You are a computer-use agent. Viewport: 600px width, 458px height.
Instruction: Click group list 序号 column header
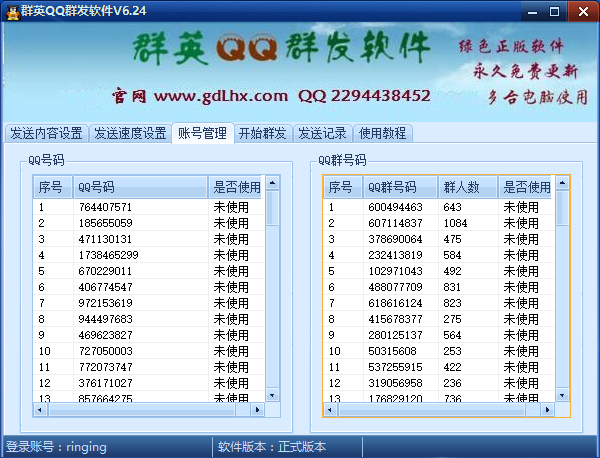coord(343,187)
